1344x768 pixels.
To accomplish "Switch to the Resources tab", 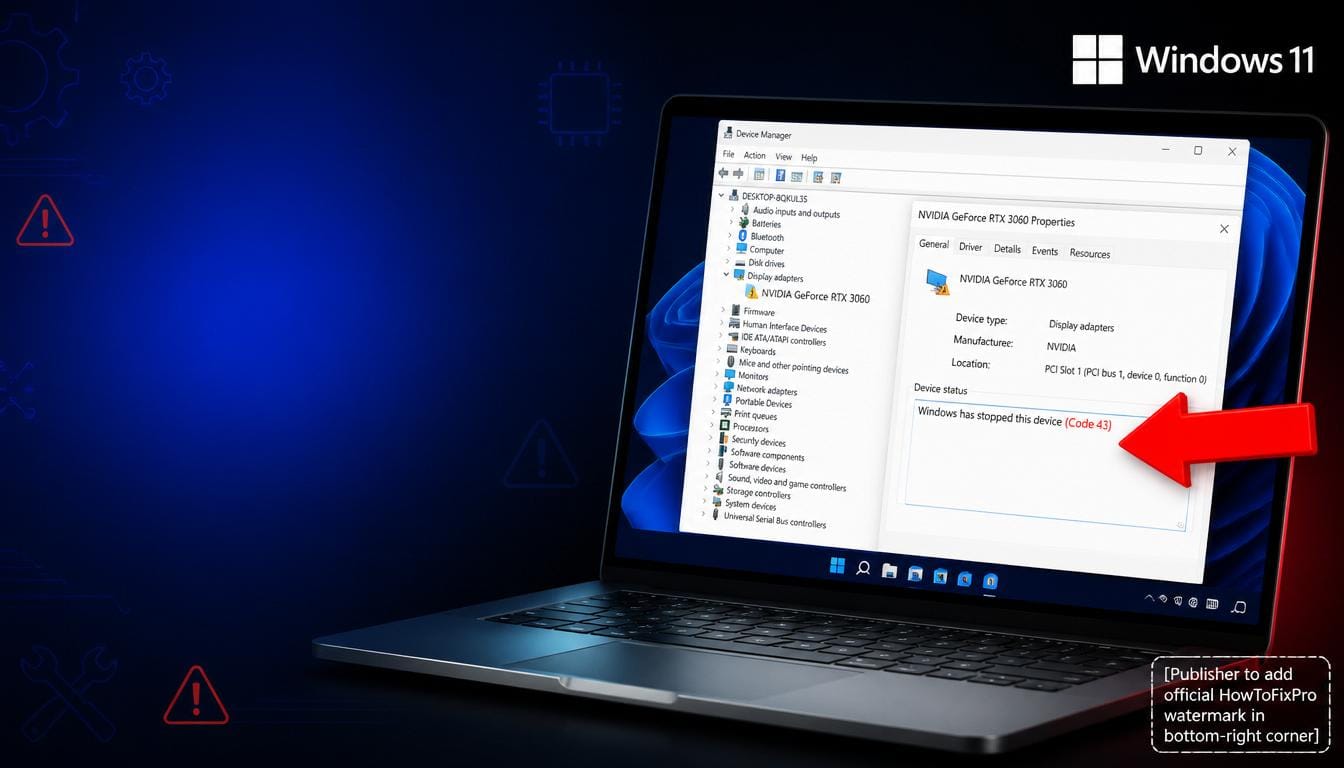I will [x=1090, y=253].
